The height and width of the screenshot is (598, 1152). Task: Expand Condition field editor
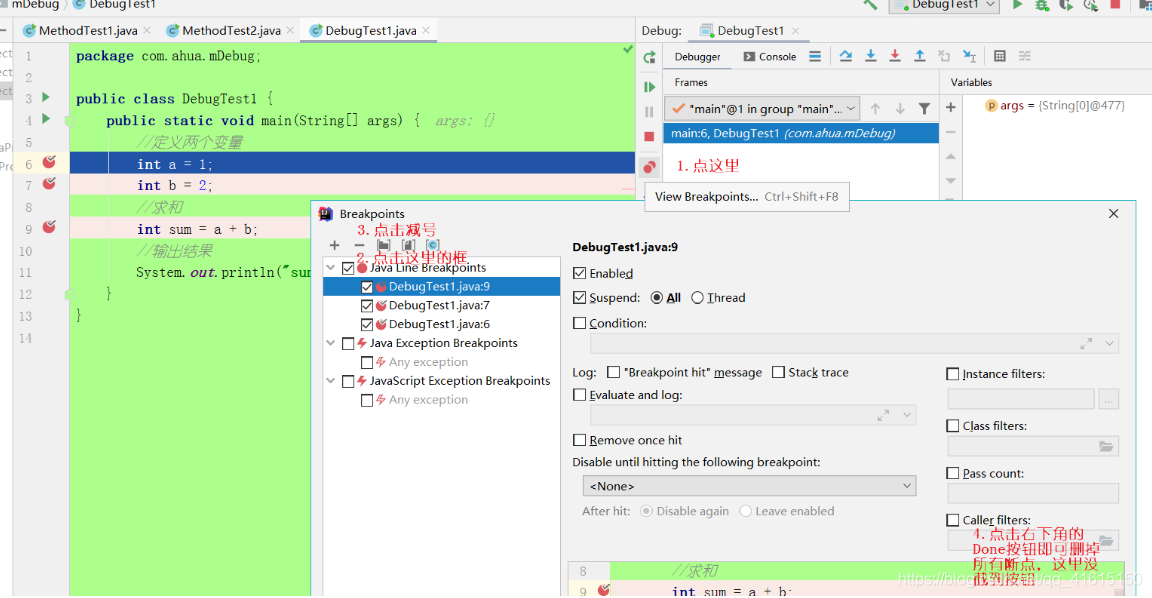pyautogui.click(x=1086, y=344)
